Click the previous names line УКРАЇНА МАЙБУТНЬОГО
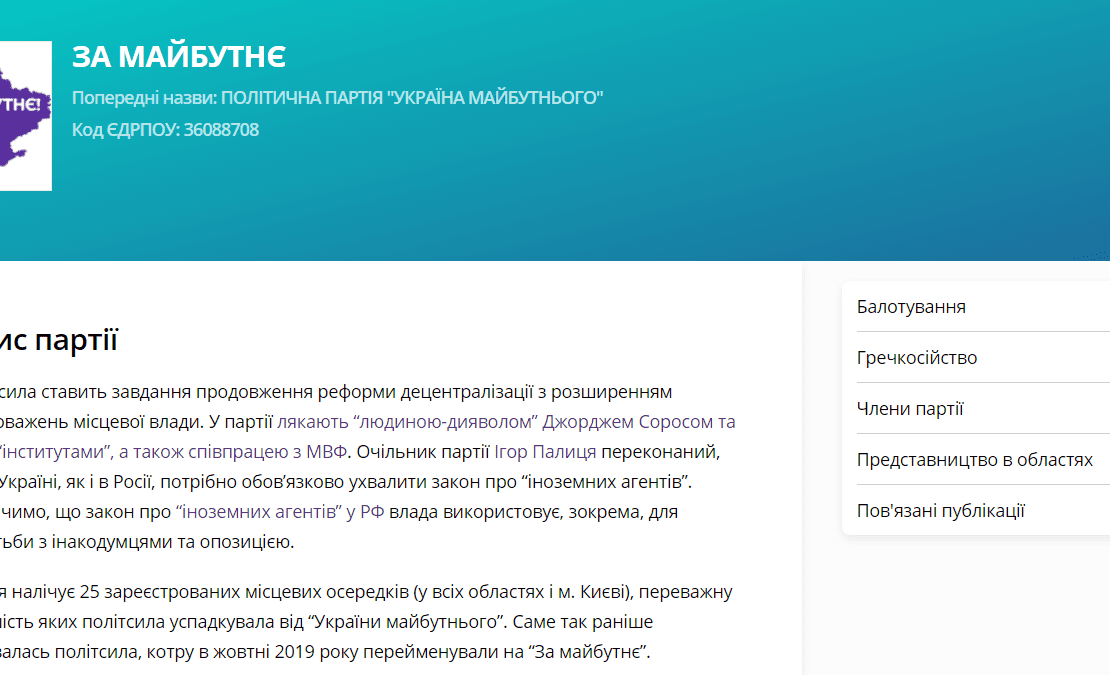This screenshot has height=675, width=1110. (x=338, y=98)
